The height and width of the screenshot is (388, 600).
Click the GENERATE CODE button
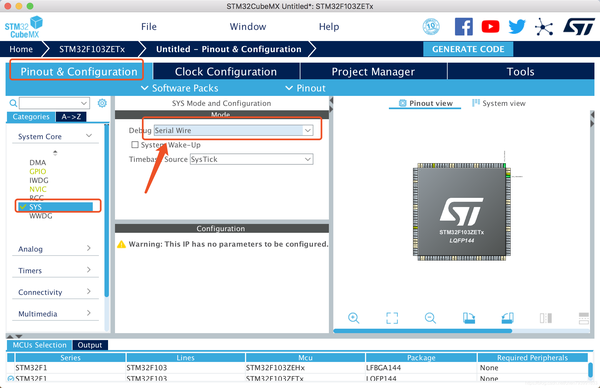[x=468, y=49]
